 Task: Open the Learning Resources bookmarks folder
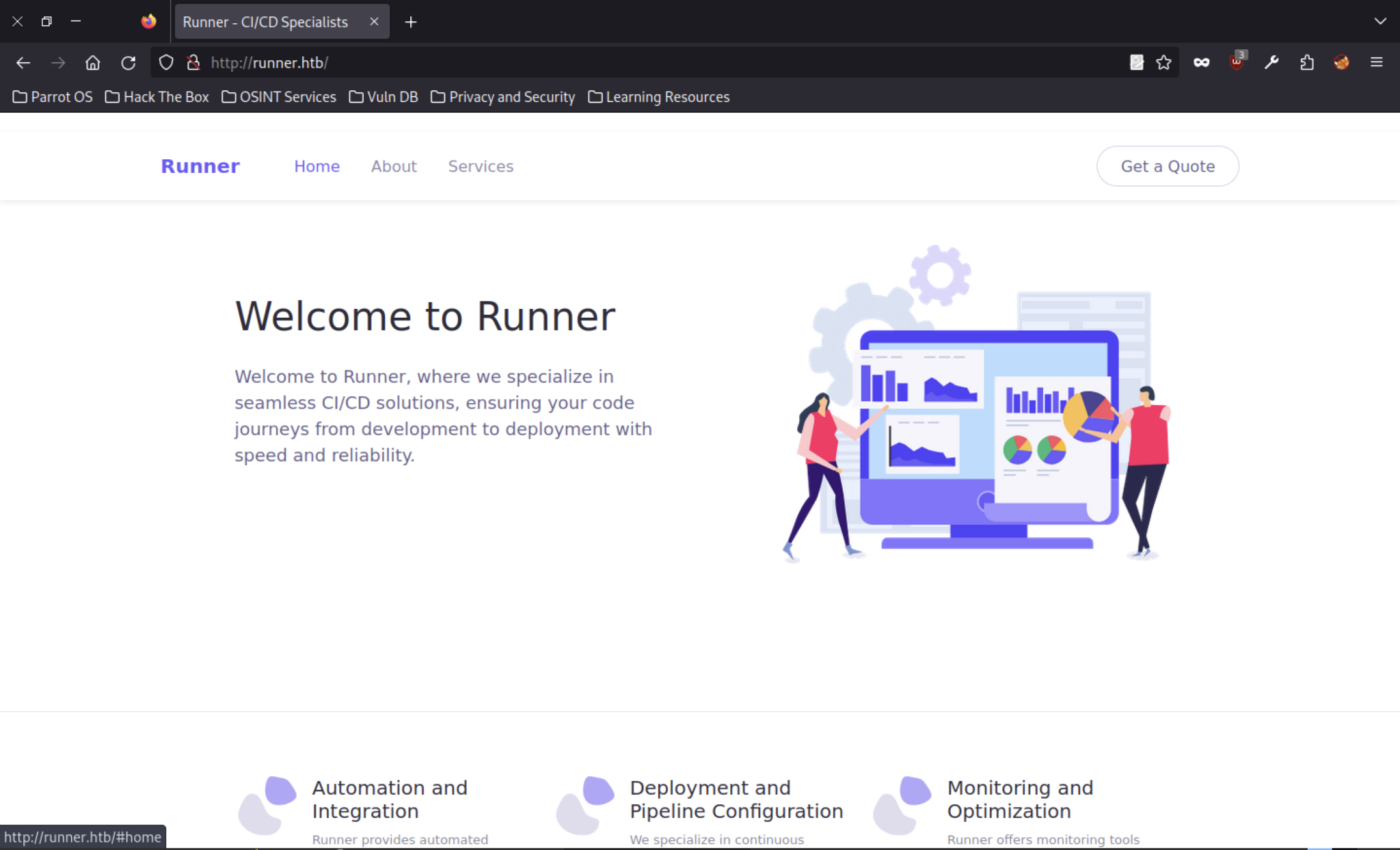pyautogui.click(x=659, y=97)
